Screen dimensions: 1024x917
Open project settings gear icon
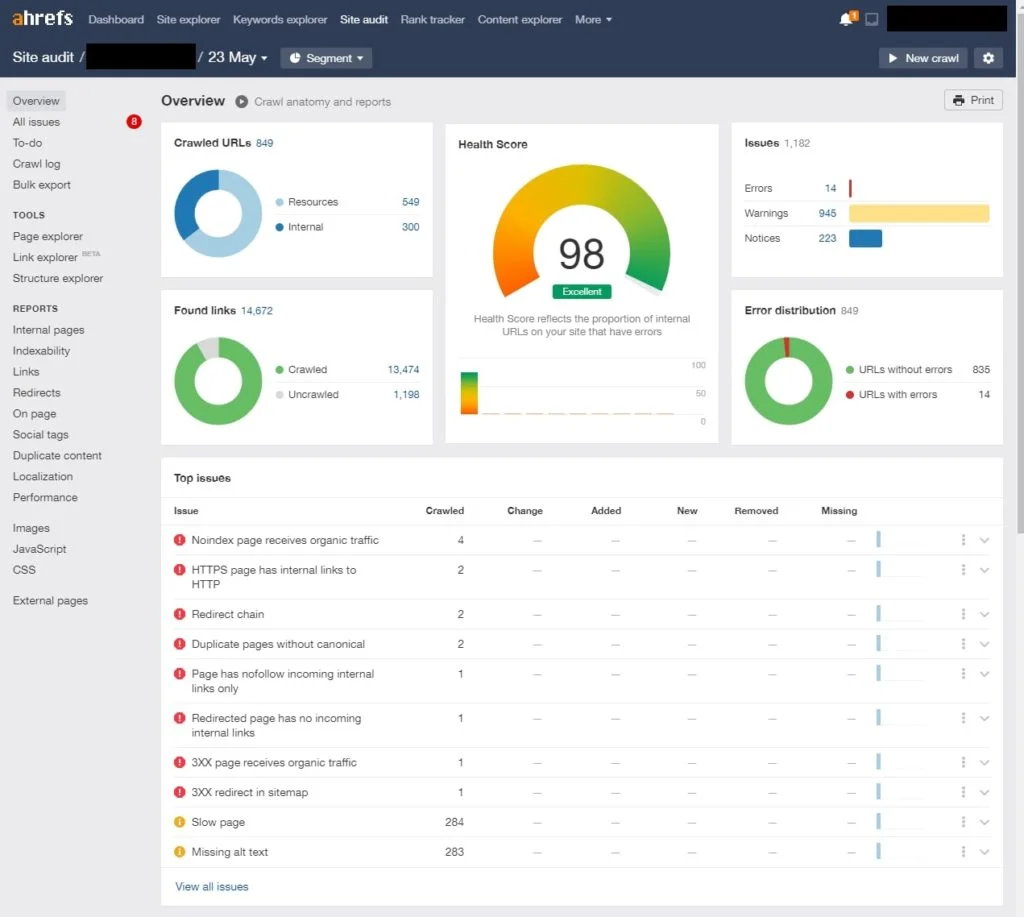[988, 58]
